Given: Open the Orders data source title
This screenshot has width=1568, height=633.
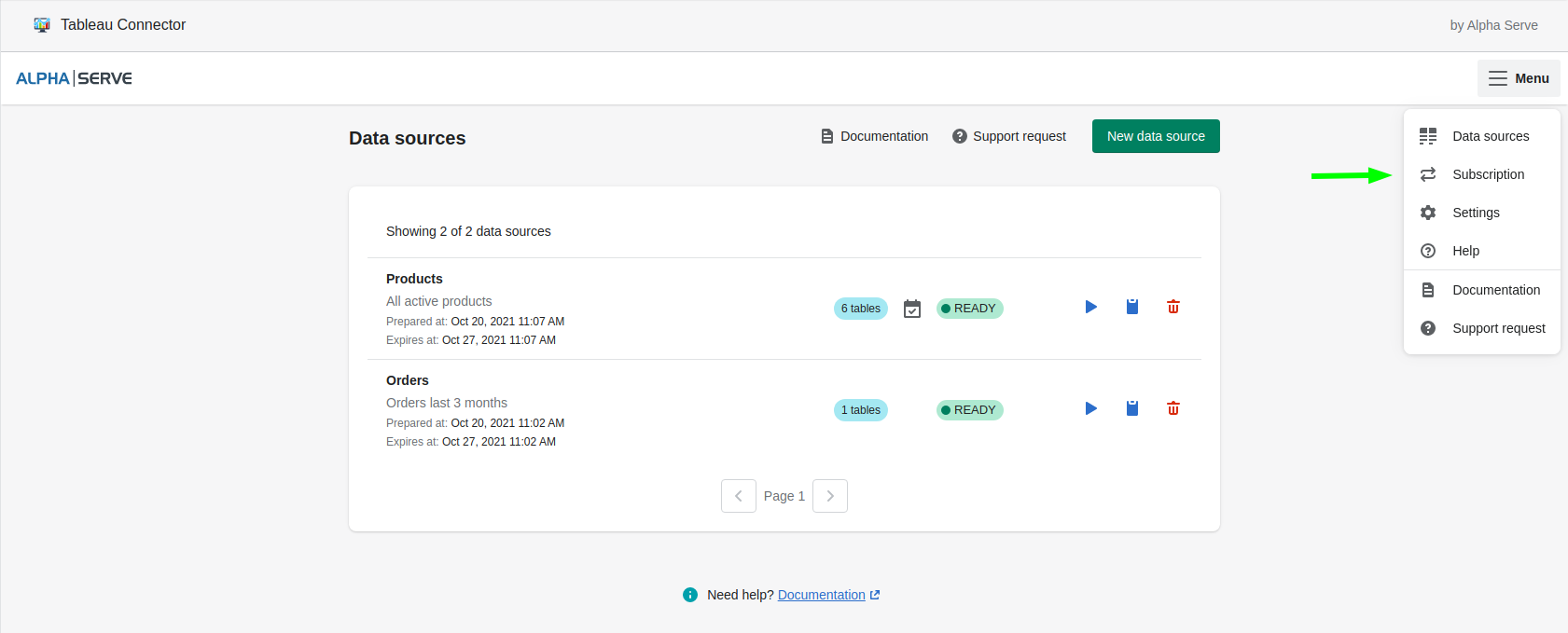Looking at the screenshot, I should [408, 380].
